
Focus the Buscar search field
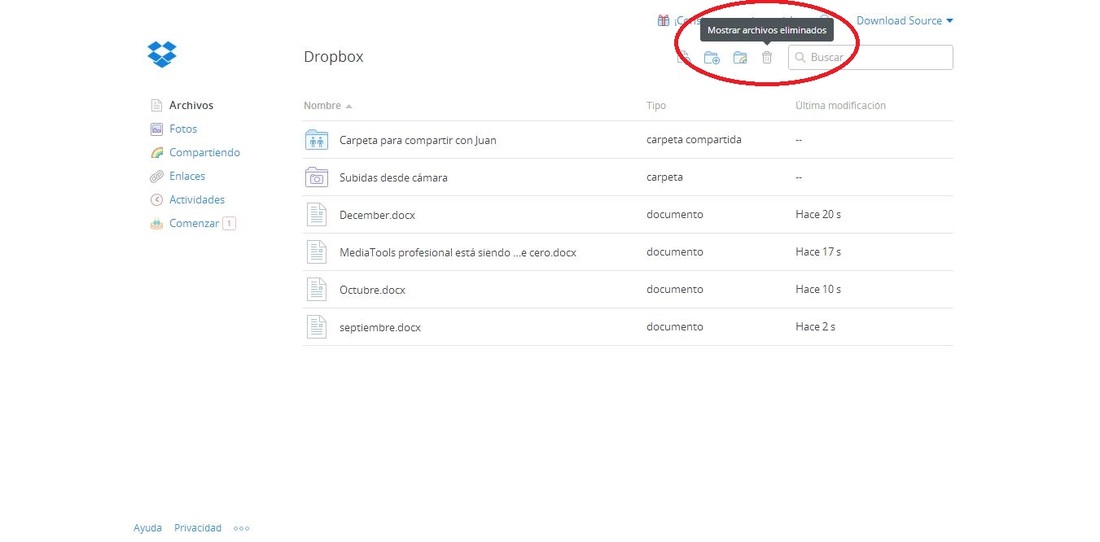point(871,57)
